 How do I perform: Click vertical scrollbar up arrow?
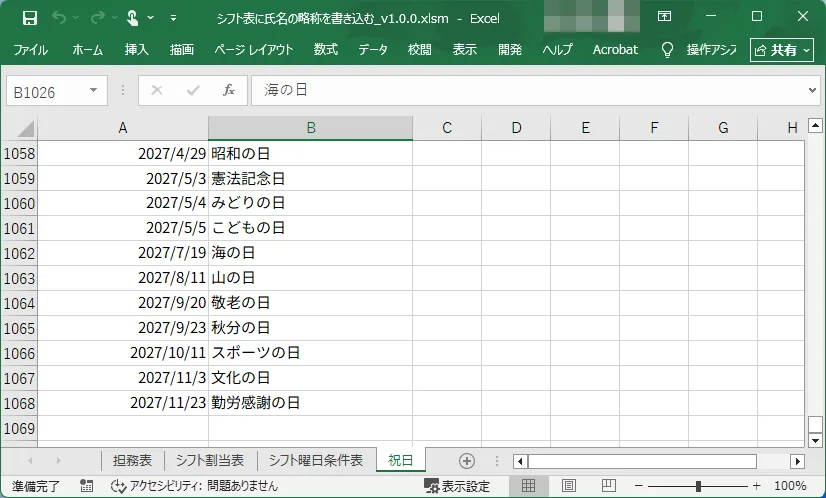(815, 125)
